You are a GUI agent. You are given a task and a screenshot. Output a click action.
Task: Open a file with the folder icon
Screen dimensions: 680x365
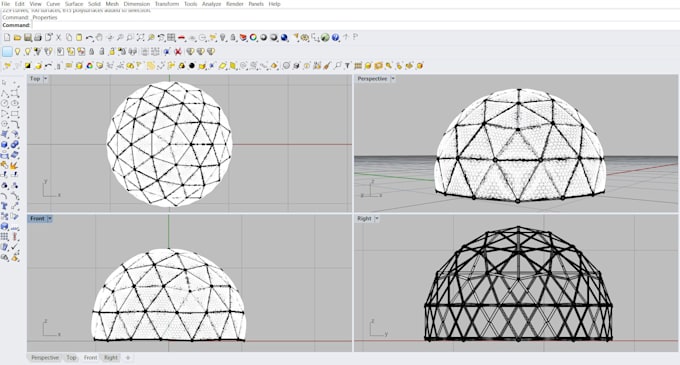pos(17,38)
